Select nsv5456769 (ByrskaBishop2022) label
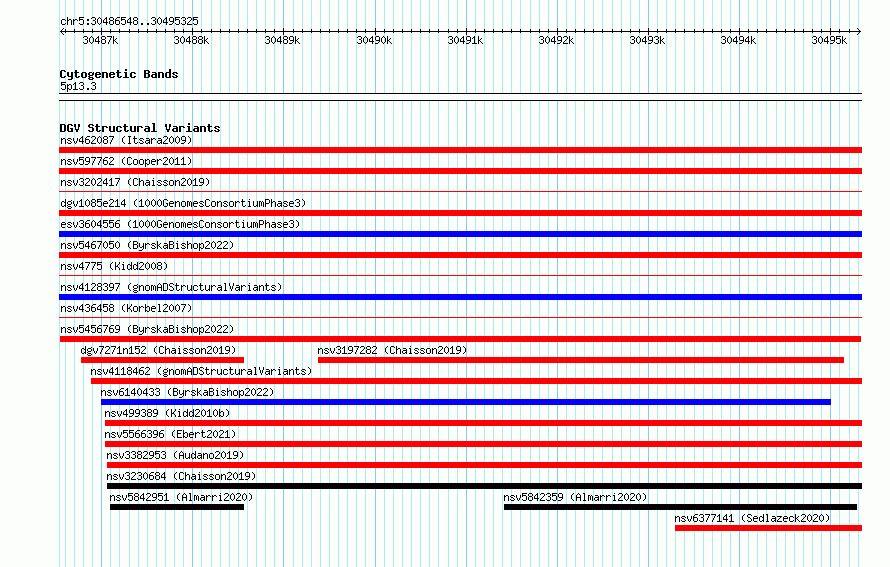The image size is (890, 567). [x=147, y=329]
